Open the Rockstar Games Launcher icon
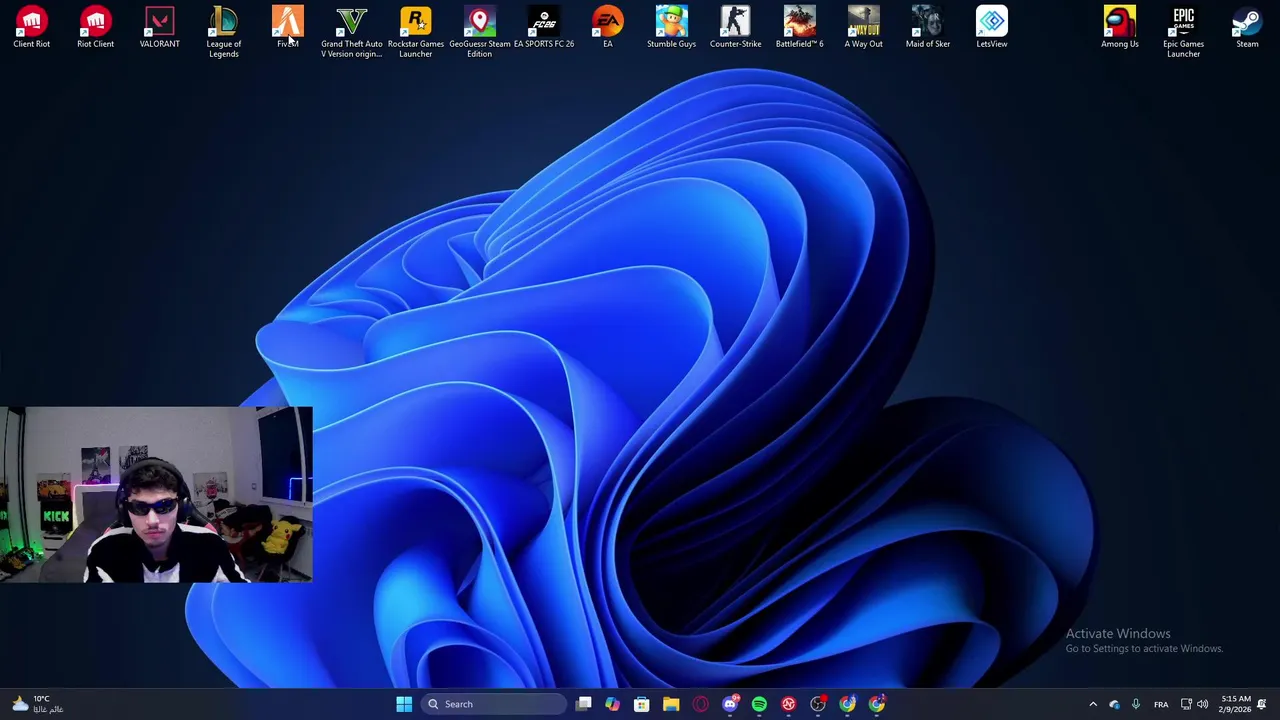Screen dimensions: 1280x720 pyautogui.click(x=416, y=31)
